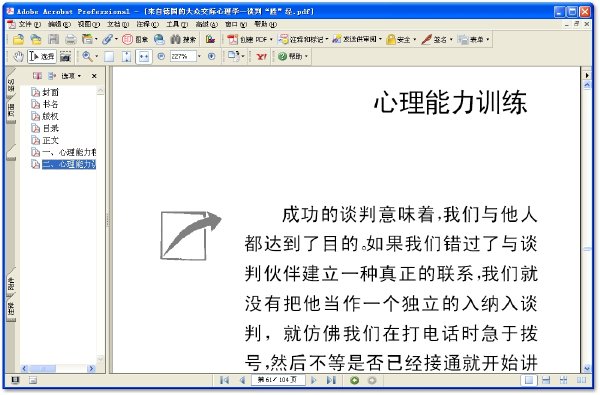The height and width of the screenshot is (395, 600).
Task: Open the 窗口 menu
Action: 236,24
